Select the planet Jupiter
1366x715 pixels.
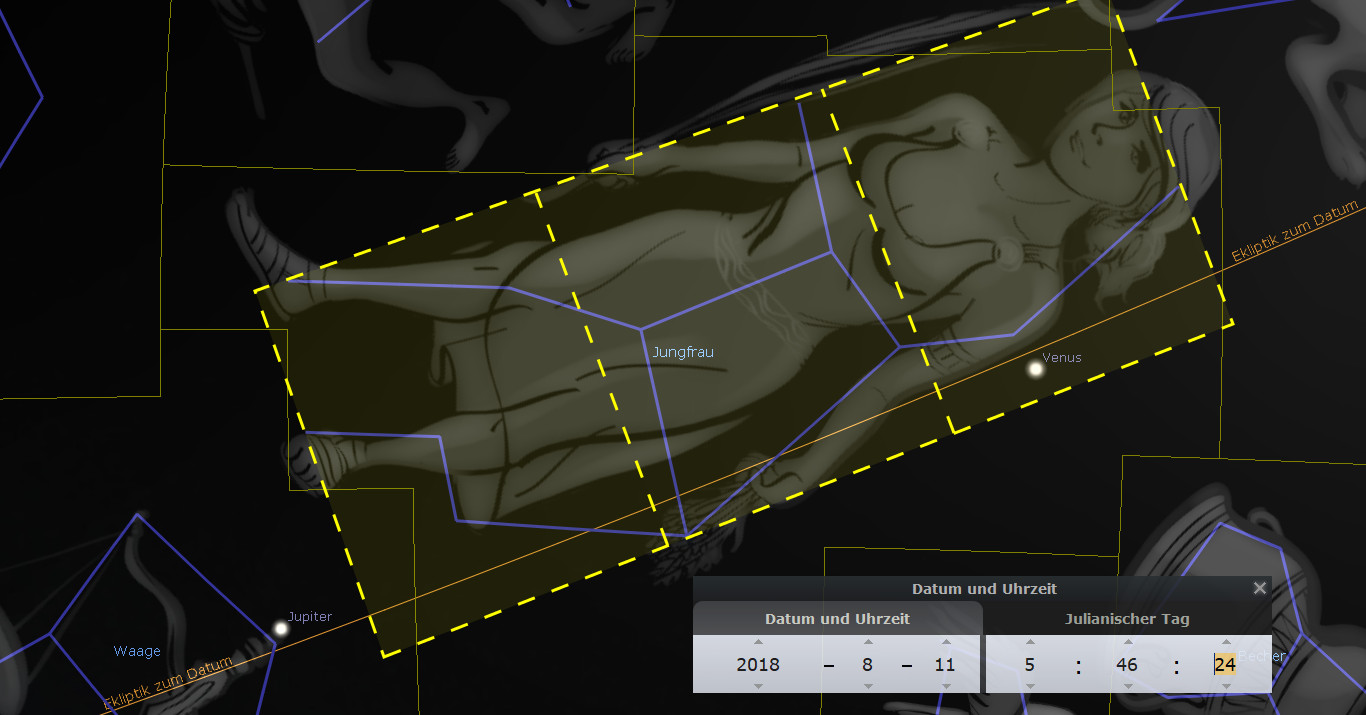[281, 628]
